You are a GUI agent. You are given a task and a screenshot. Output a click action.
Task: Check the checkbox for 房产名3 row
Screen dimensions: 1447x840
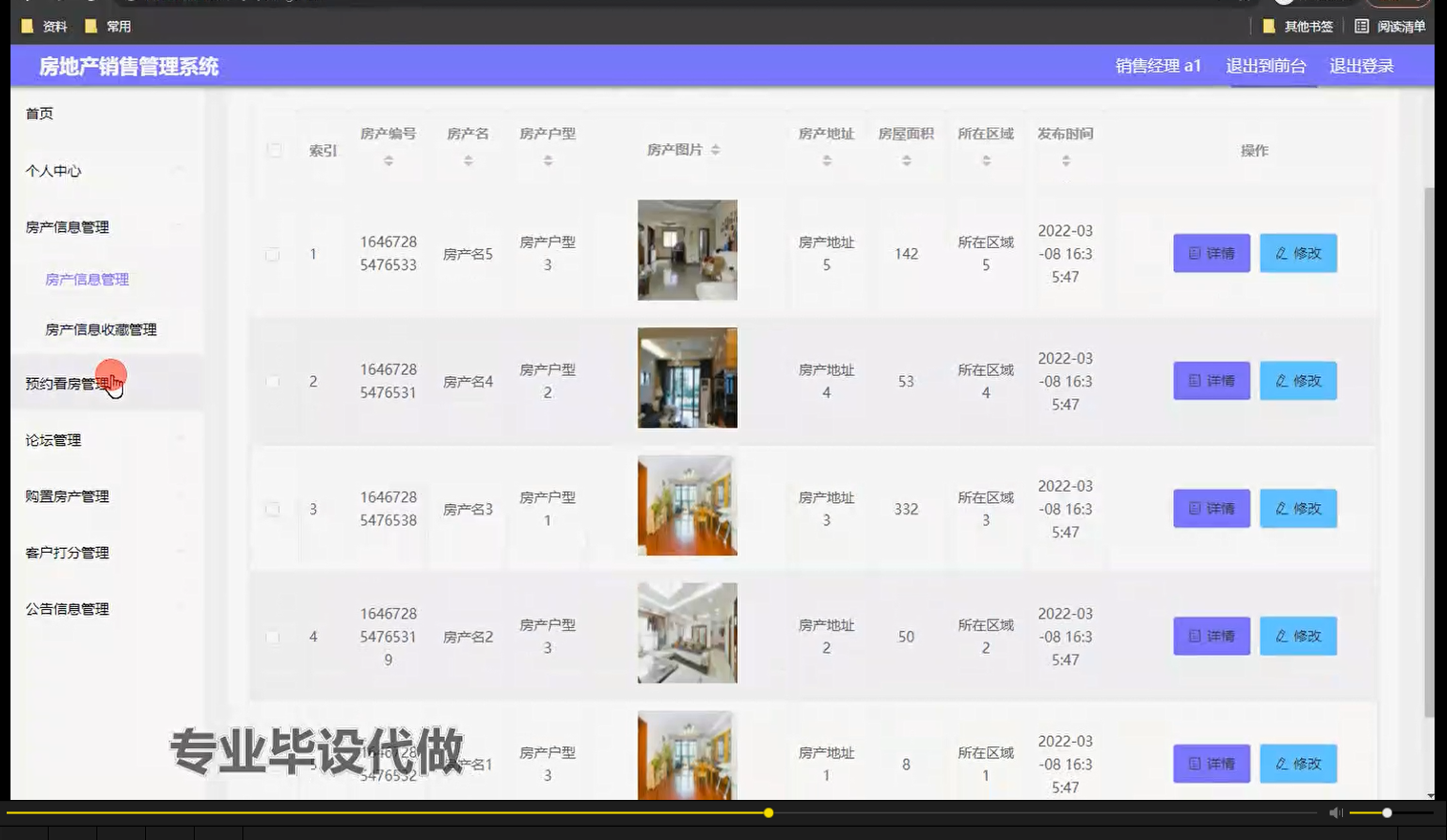[x=274, y=509]
